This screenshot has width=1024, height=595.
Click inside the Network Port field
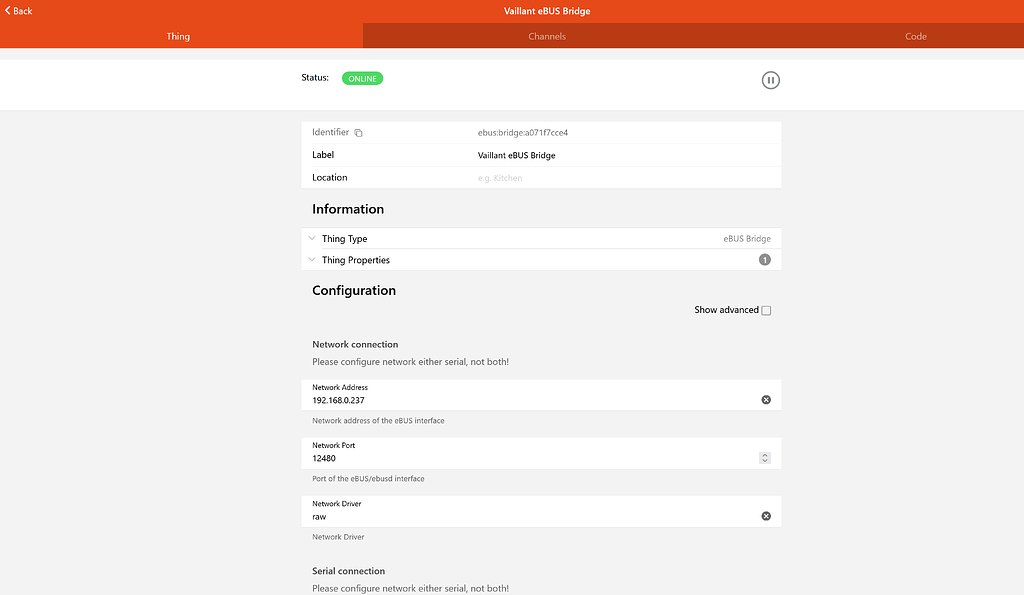500,458
